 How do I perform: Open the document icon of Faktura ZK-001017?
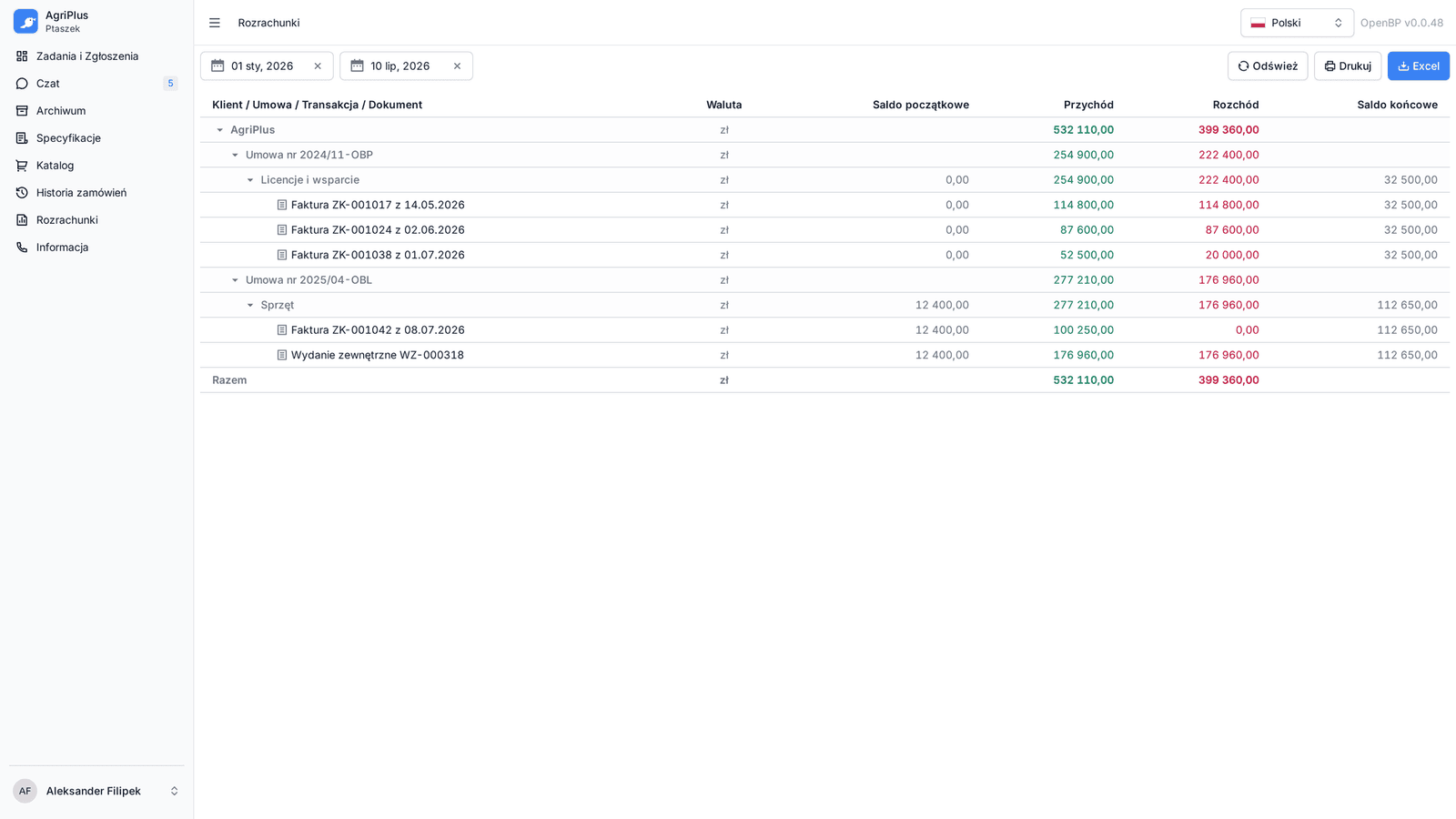[282, 205]
